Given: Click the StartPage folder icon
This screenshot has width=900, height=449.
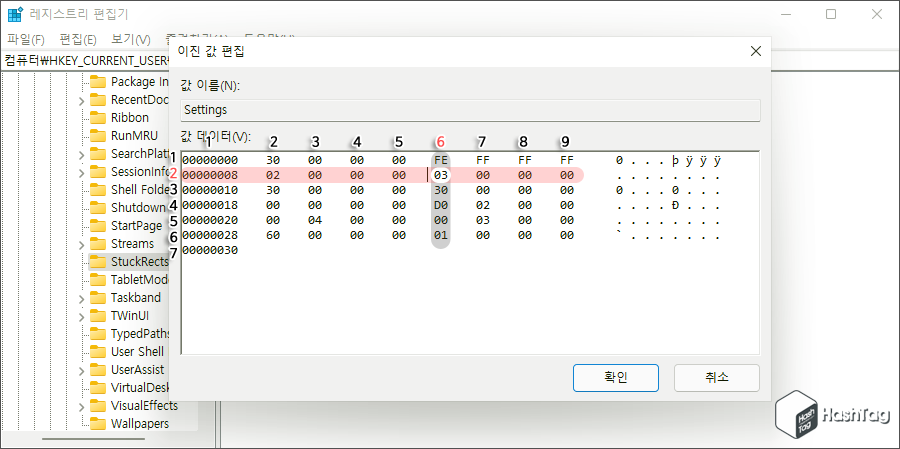Looking at the screenshot, I should click(x=98, y=226).
